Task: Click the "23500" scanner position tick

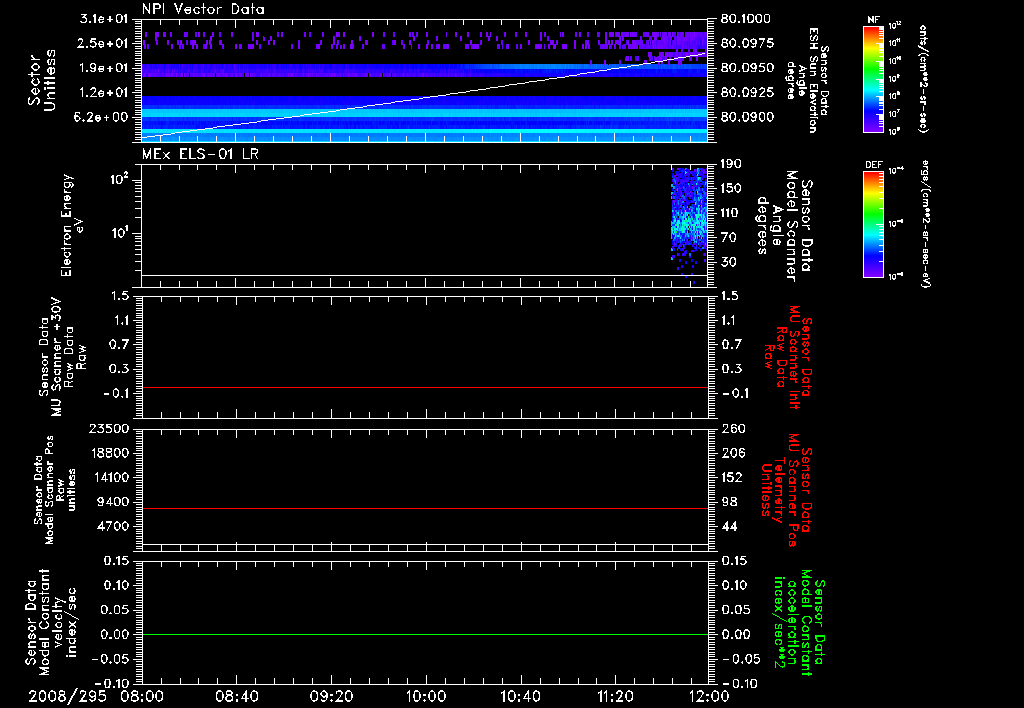Action: tap(108, 428)
